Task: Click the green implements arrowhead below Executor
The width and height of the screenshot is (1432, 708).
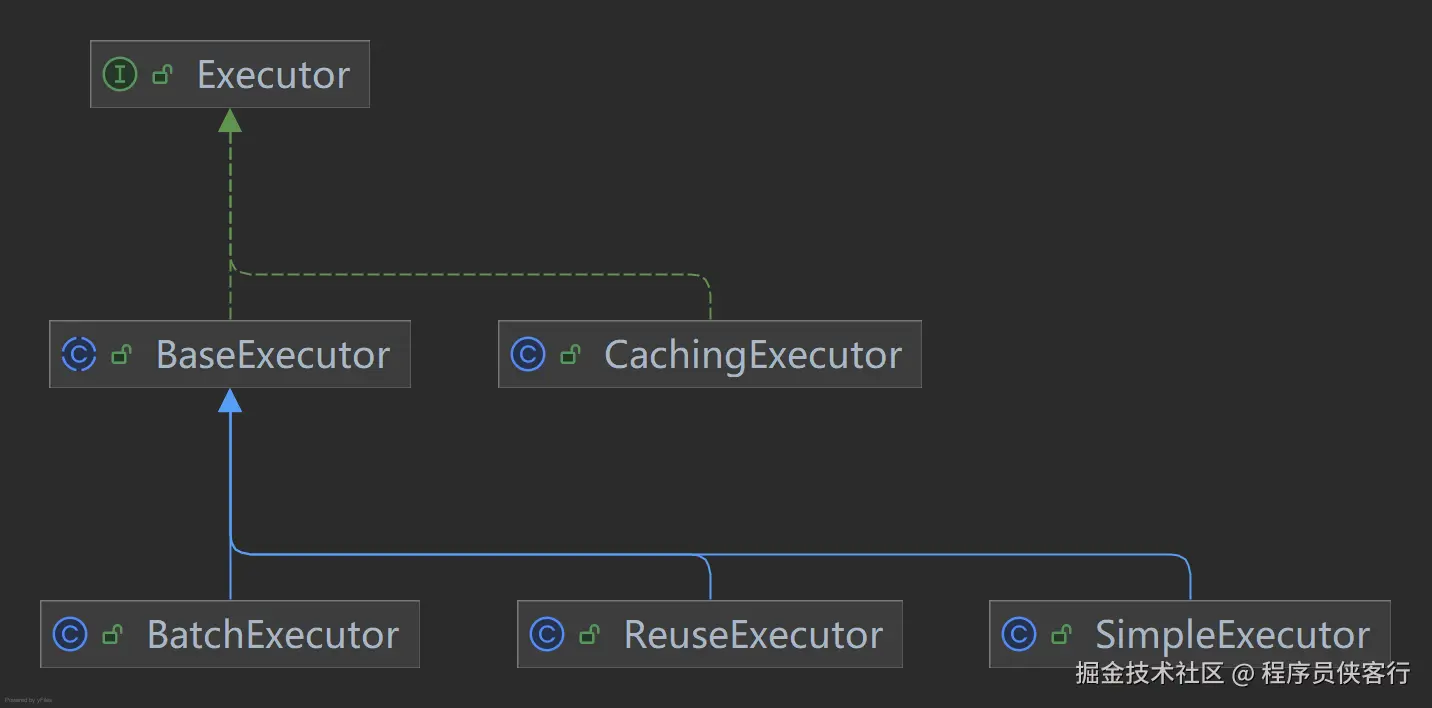Action: point(230,121)
